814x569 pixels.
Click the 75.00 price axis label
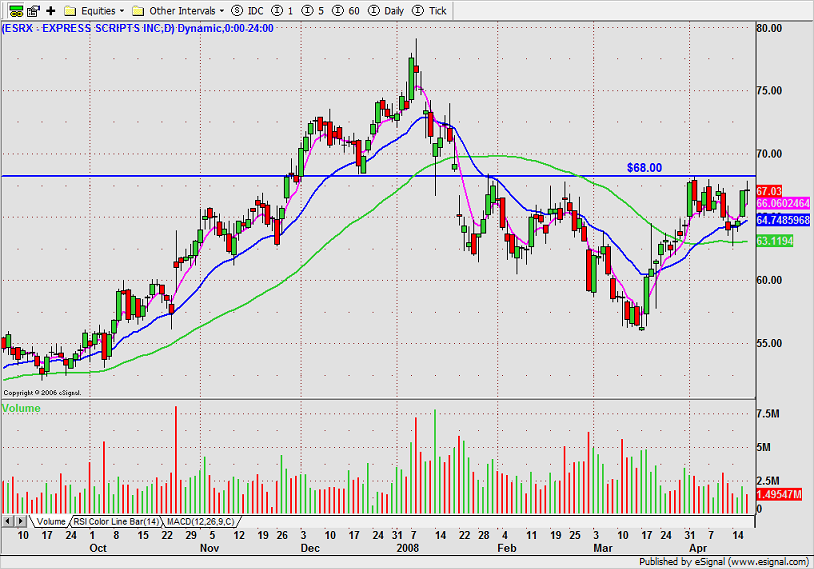pos(769,91)
